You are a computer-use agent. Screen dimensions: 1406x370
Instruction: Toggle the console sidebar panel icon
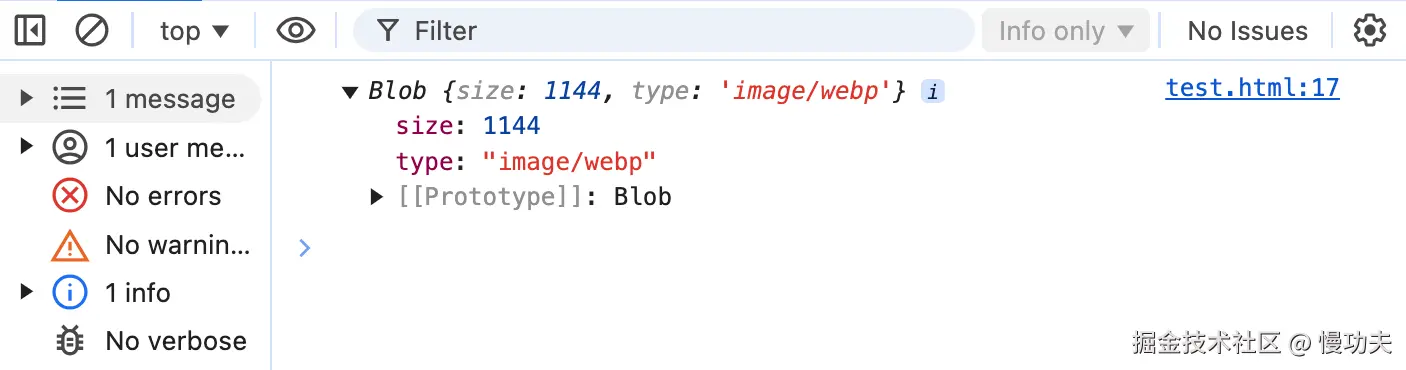[30, 31]
